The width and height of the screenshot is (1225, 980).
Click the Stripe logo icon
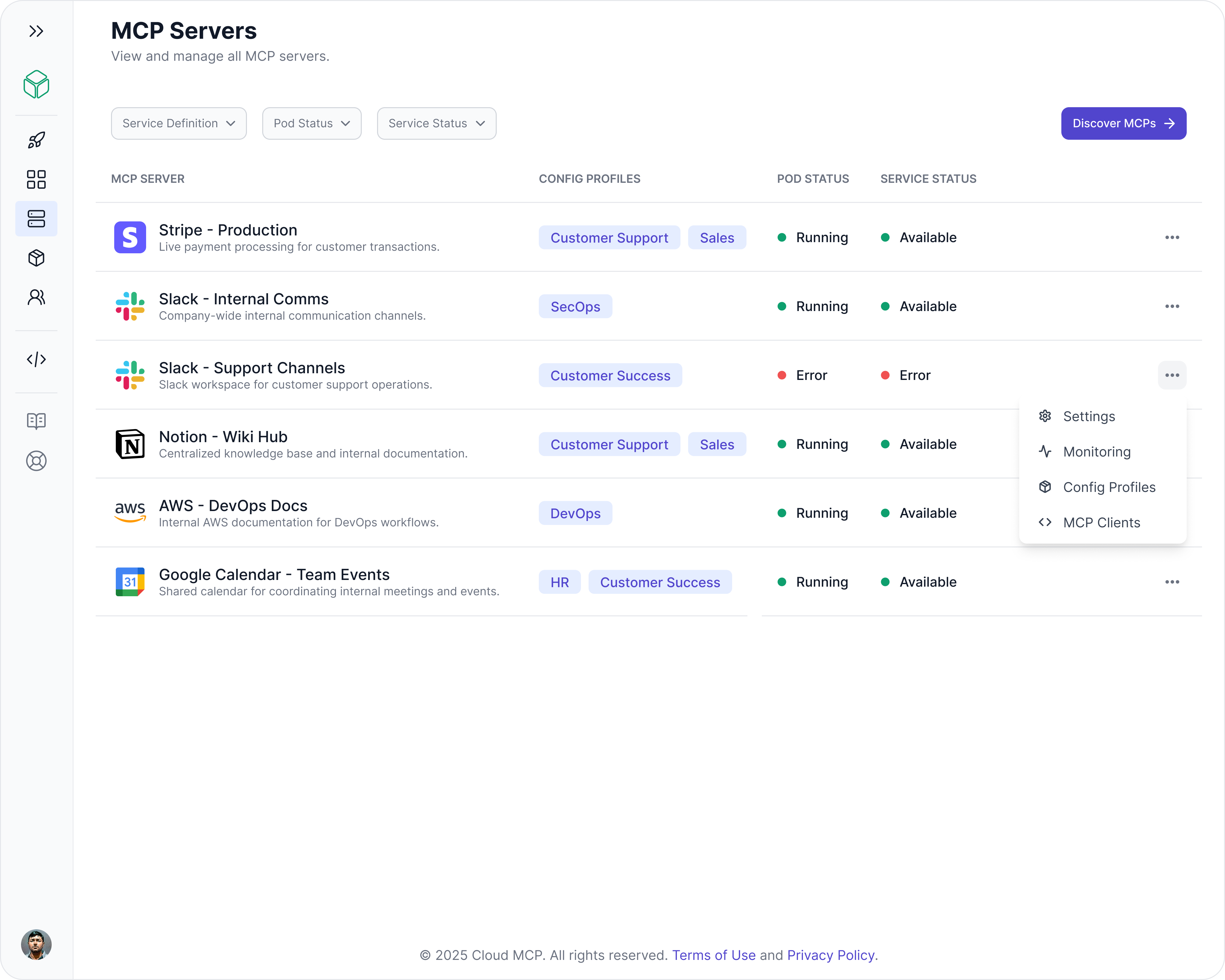[130, 237]
